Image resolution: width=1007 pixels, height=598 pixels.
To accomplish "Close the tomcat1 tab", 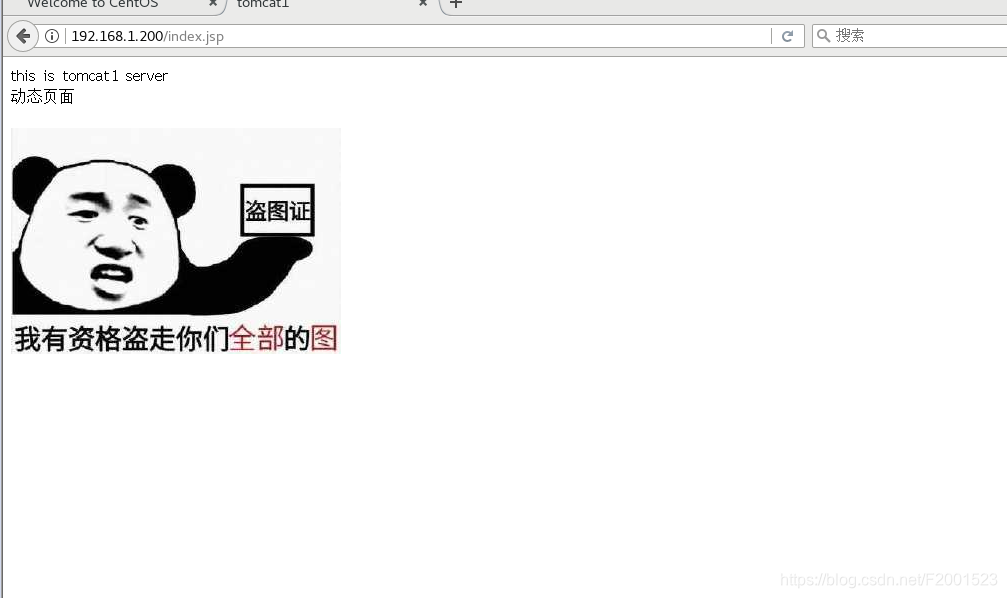I will coord(423,3).
